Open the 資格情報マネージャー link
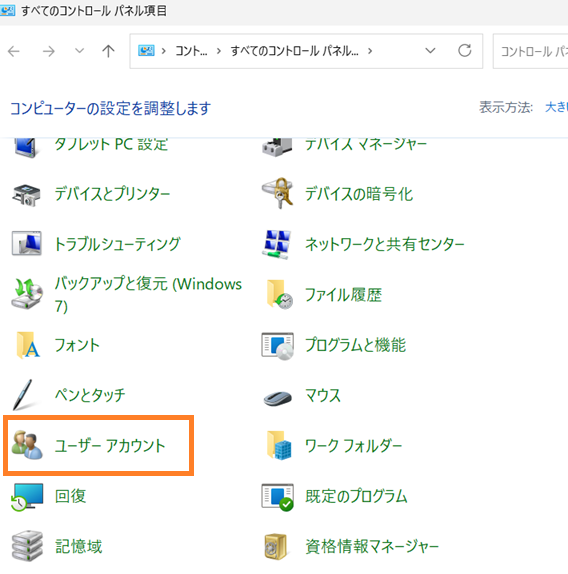The height and width of the screenshot is (574, 568). point(372,546)
